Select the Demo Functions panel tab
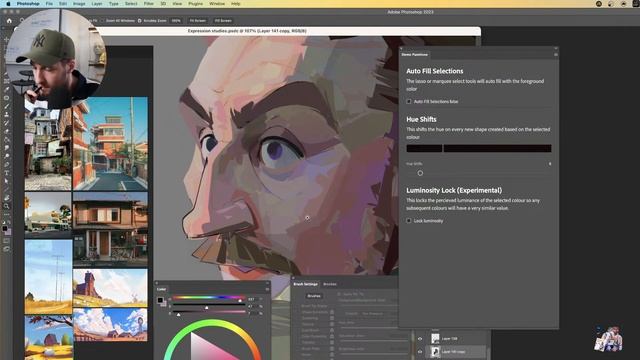 click(414, 54)
